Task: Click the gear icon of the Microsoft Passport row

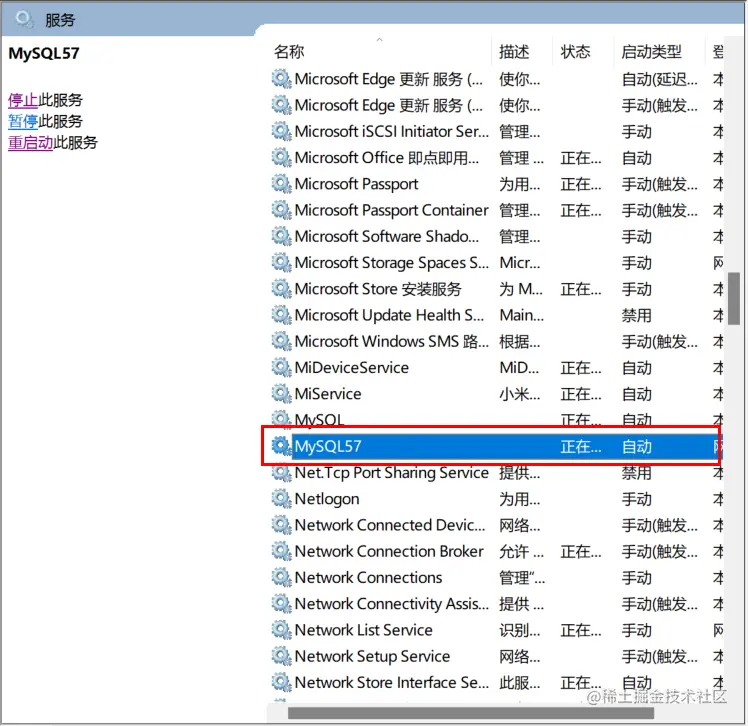Action: pyautogui.click(x=281, y=184)
